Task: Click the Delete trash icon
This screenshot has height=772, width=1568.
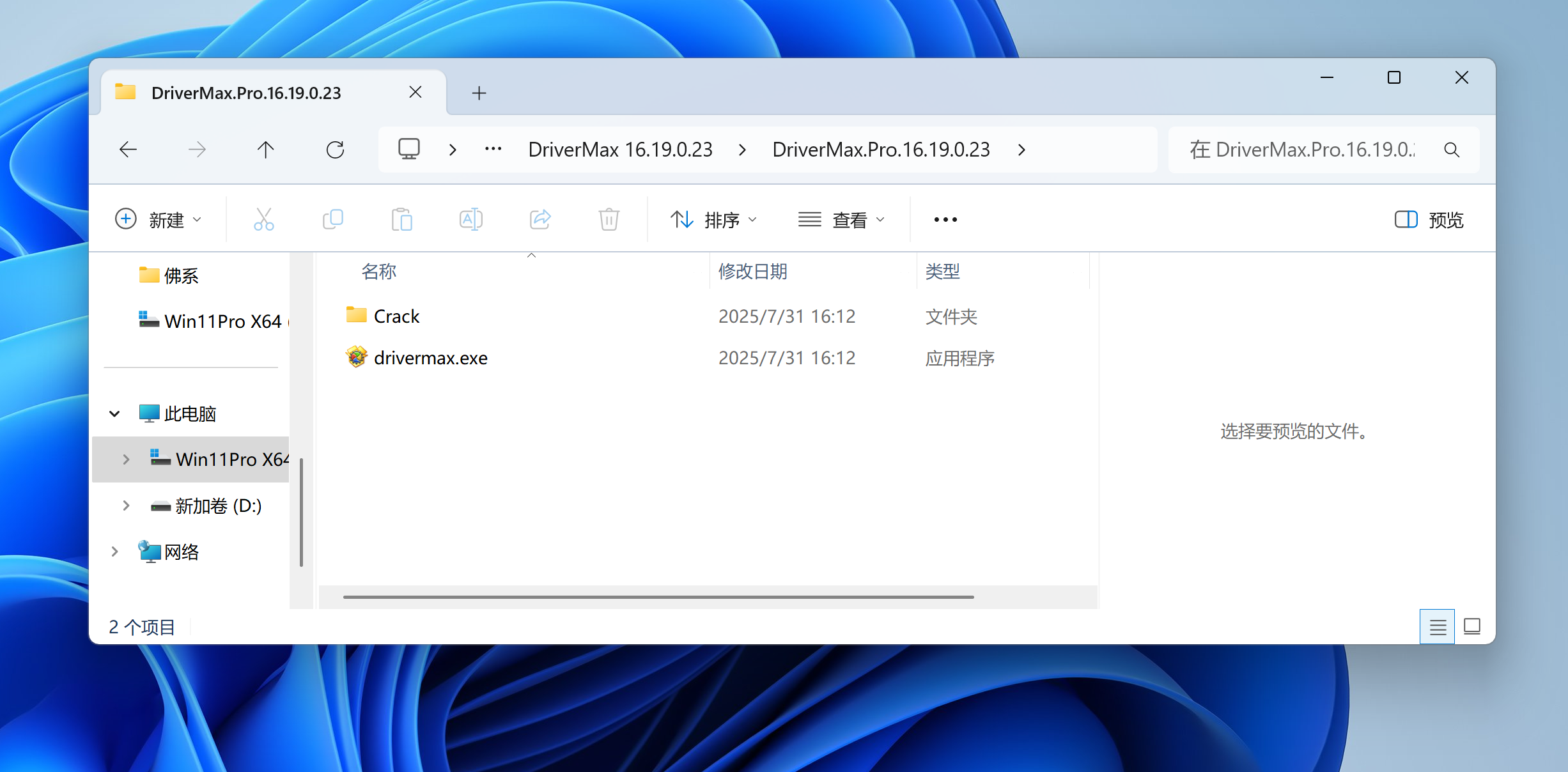Action: pyautogui.click(x=609, y=219)
